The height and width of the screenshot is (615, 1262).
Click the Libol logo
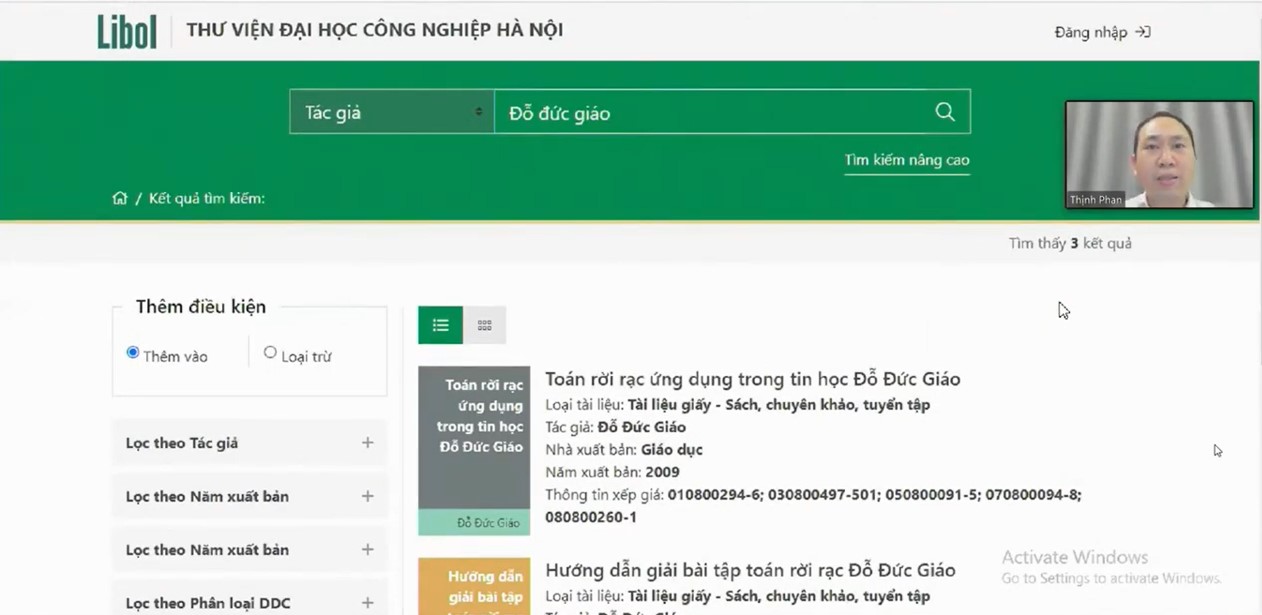point(127,31)
